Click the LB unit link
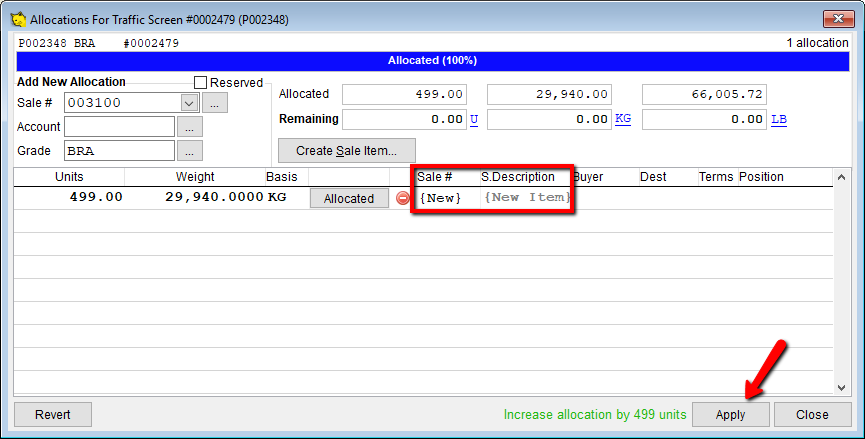The image size is (865, 439). 779,119
